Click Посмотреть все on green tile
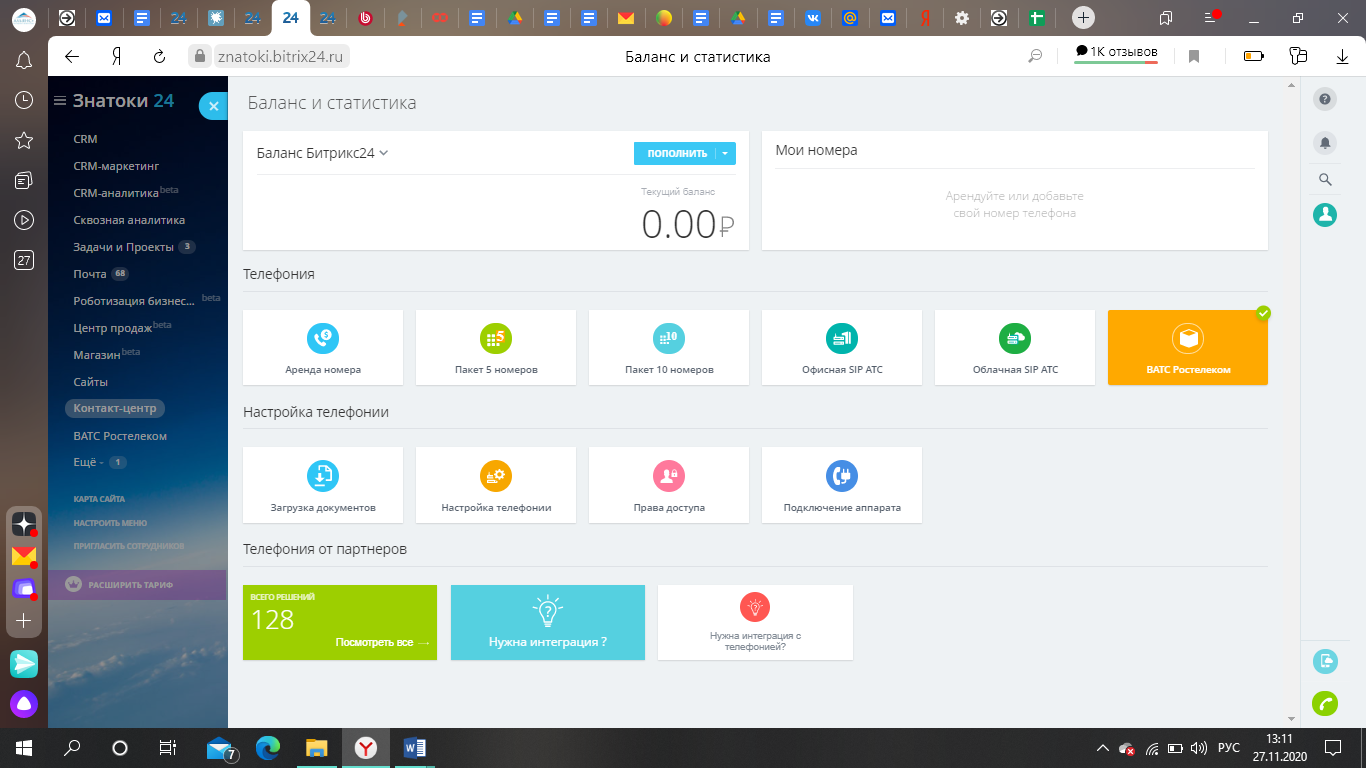This screenshot has width=1366, height=768. pyautogui.click(x=382, y=642)
